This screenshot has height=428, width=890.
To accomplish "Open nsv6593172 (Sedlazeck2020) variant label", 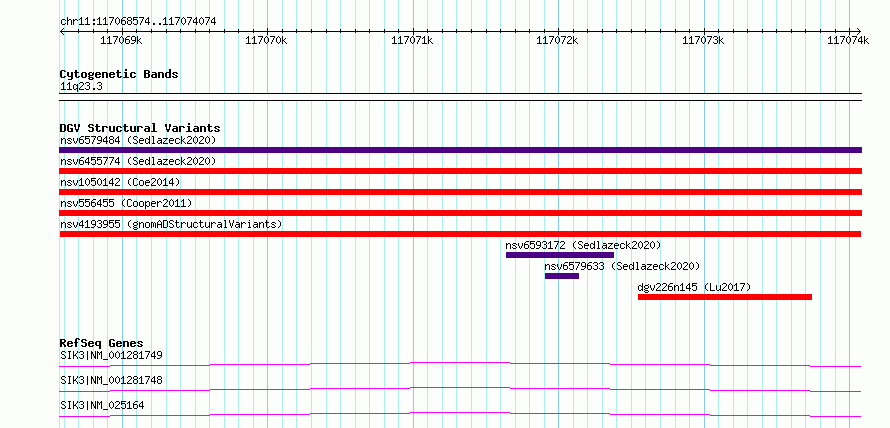I will (x=583, y=245).
